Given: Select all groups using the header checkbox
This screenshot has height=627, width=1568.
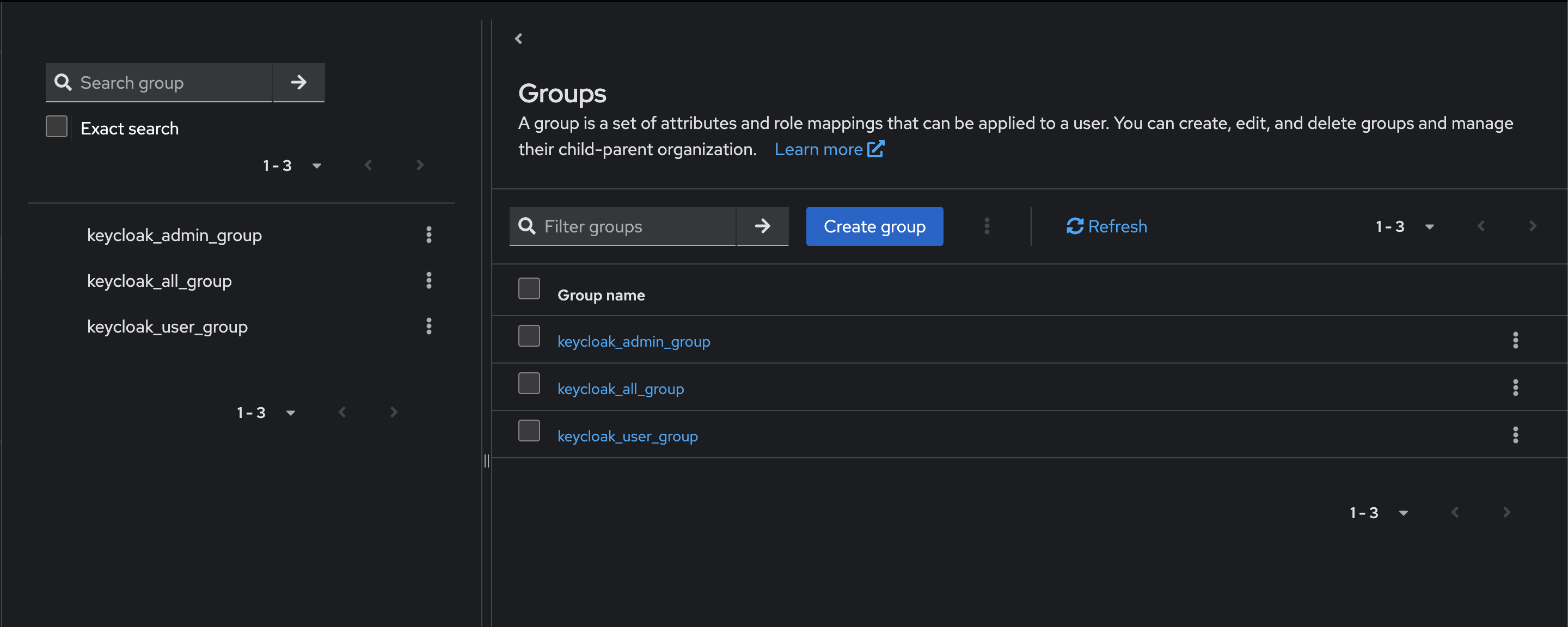Looking at the screenshot, I should point(529,288).
